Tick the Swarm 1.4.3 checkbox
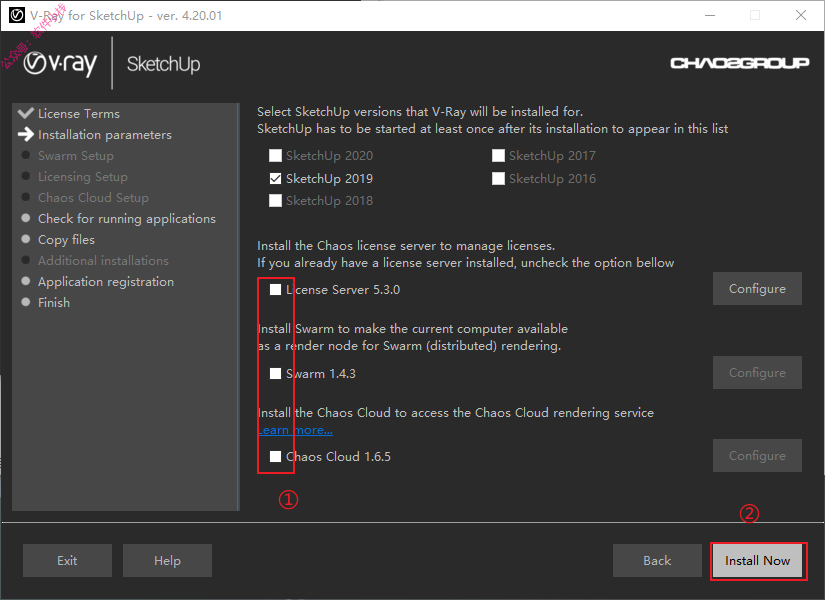The image size is (825, 600). (275, 374)
